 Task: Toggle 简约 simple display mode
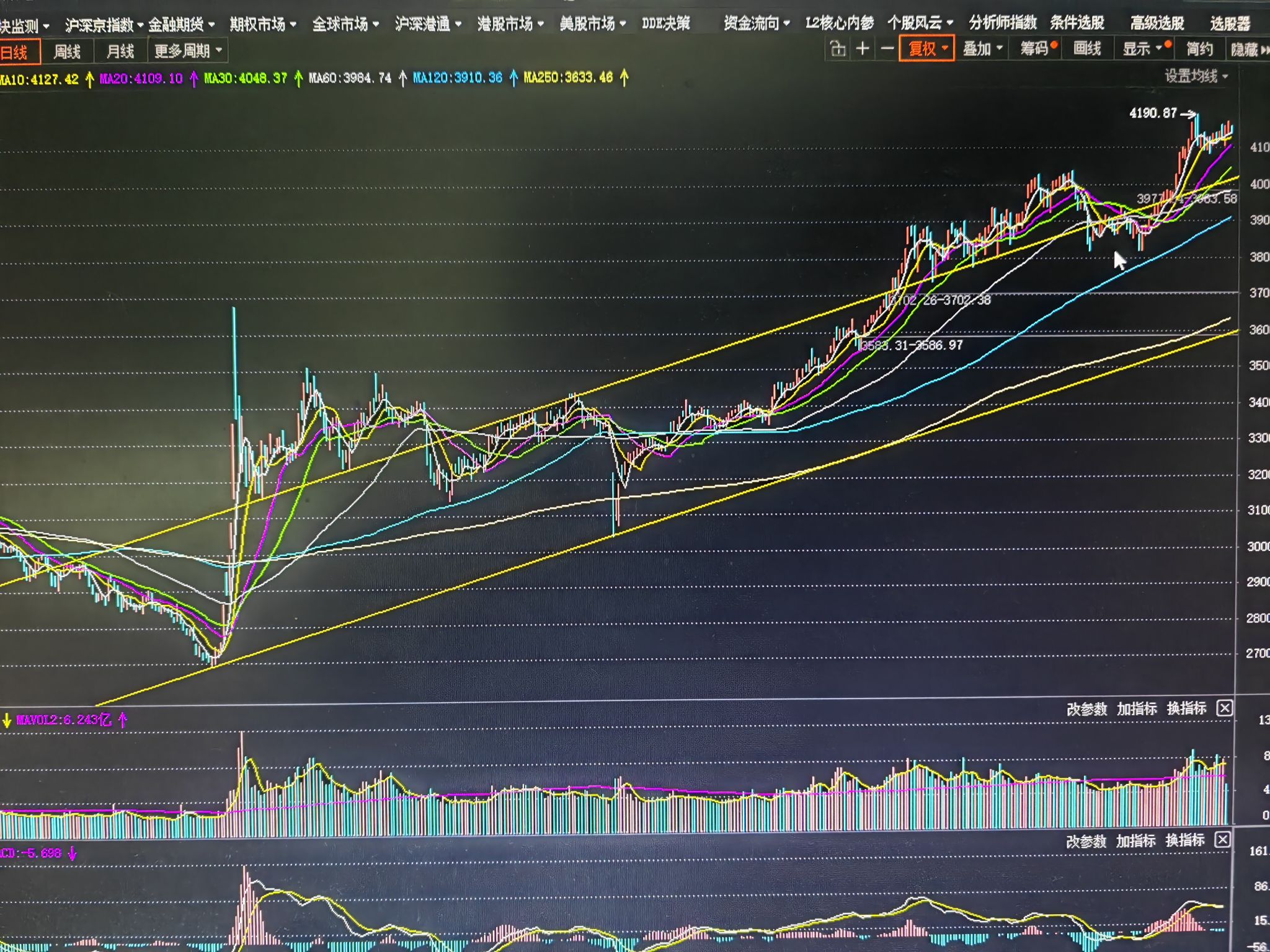point(1199,49)
